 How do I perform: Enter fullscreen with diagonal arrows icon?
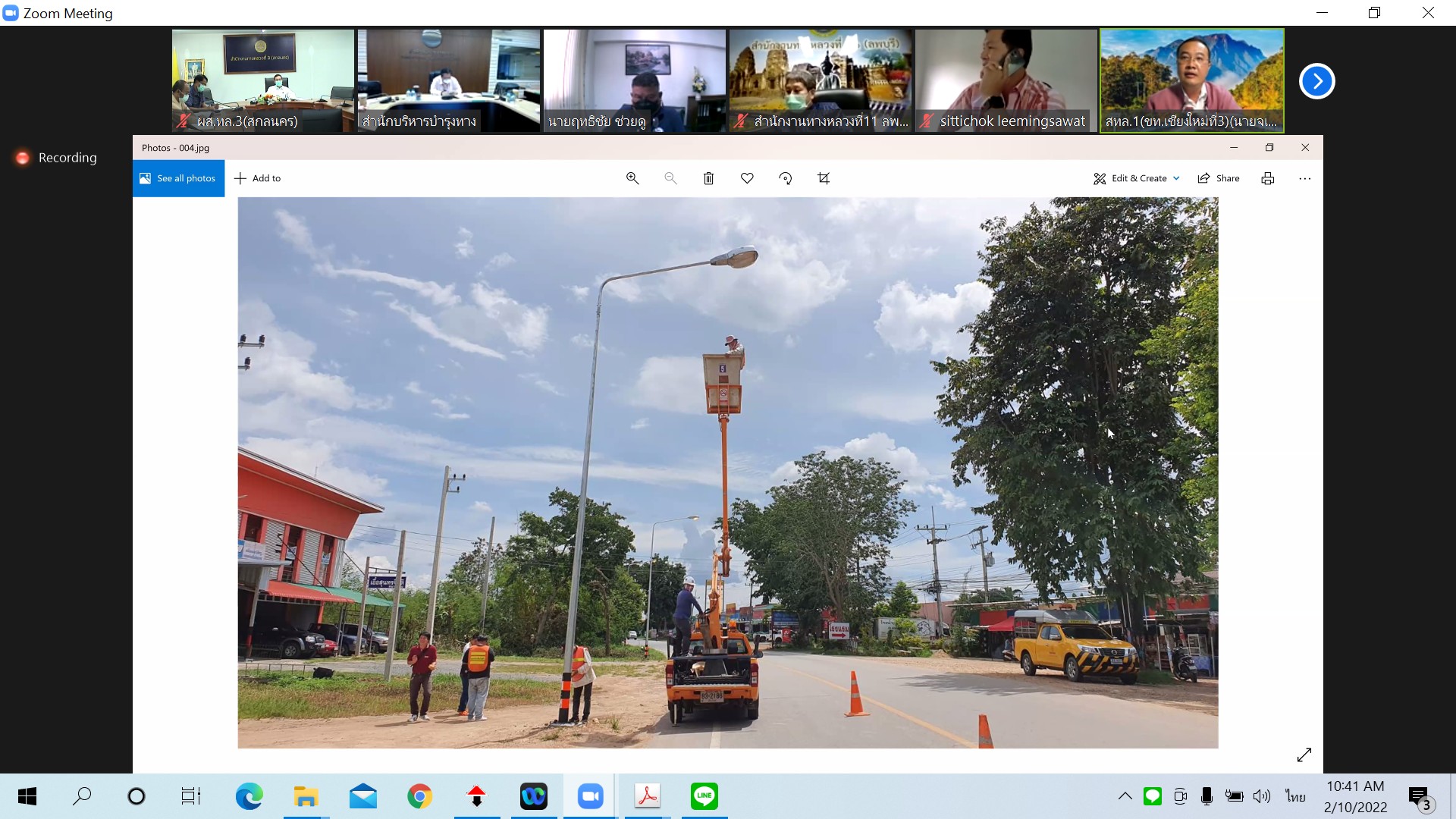click(1304, 755)
